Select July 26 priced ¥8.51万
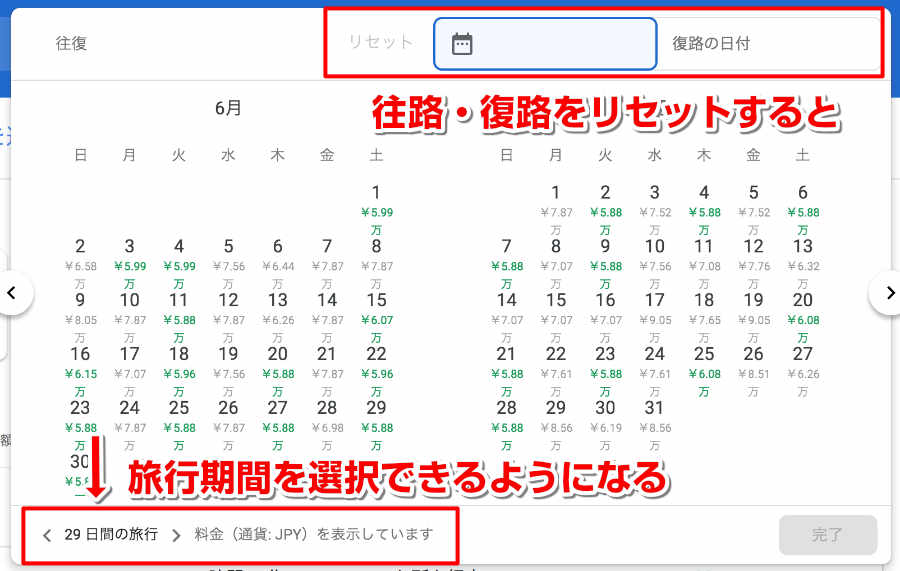Screen dimensions: 900x571 pyautogui.click(x=753, y=371)
